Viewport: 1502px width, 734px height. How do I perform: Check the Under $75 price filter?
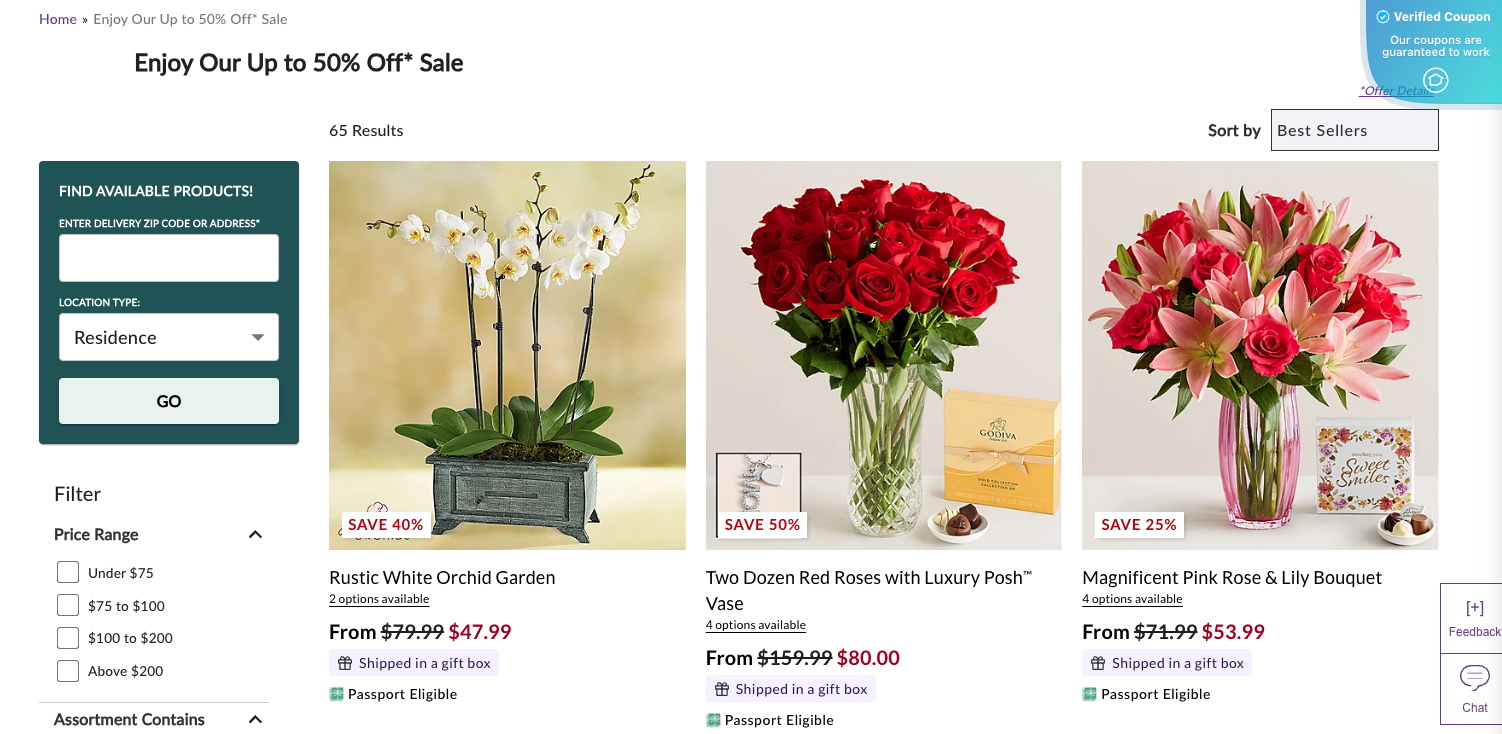67,571
